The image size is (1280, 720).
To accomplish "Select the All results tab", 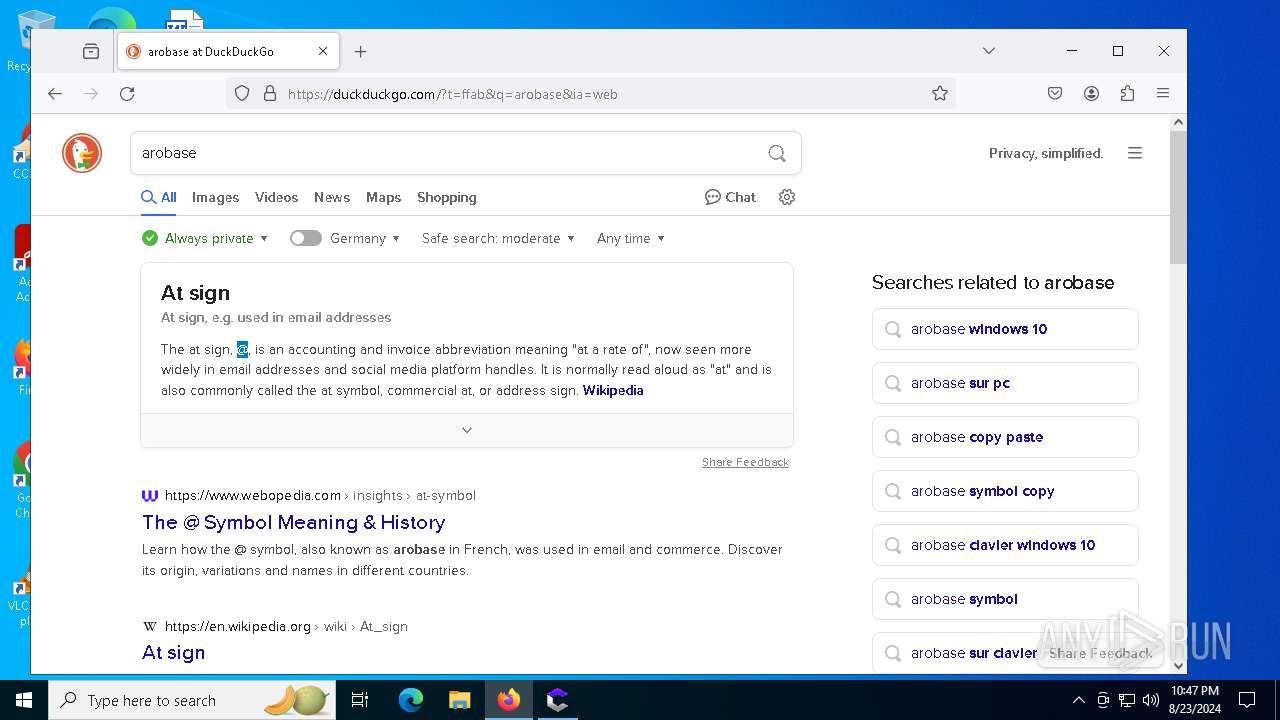I will pyautogui.click(x=159, y=197).
